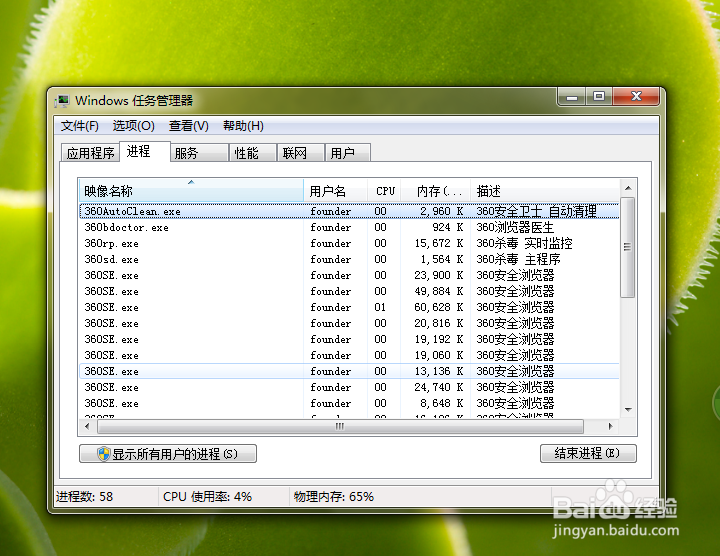
Task: Select 360SE.exe using 8,648 K
Action: [x=349, y=404]
